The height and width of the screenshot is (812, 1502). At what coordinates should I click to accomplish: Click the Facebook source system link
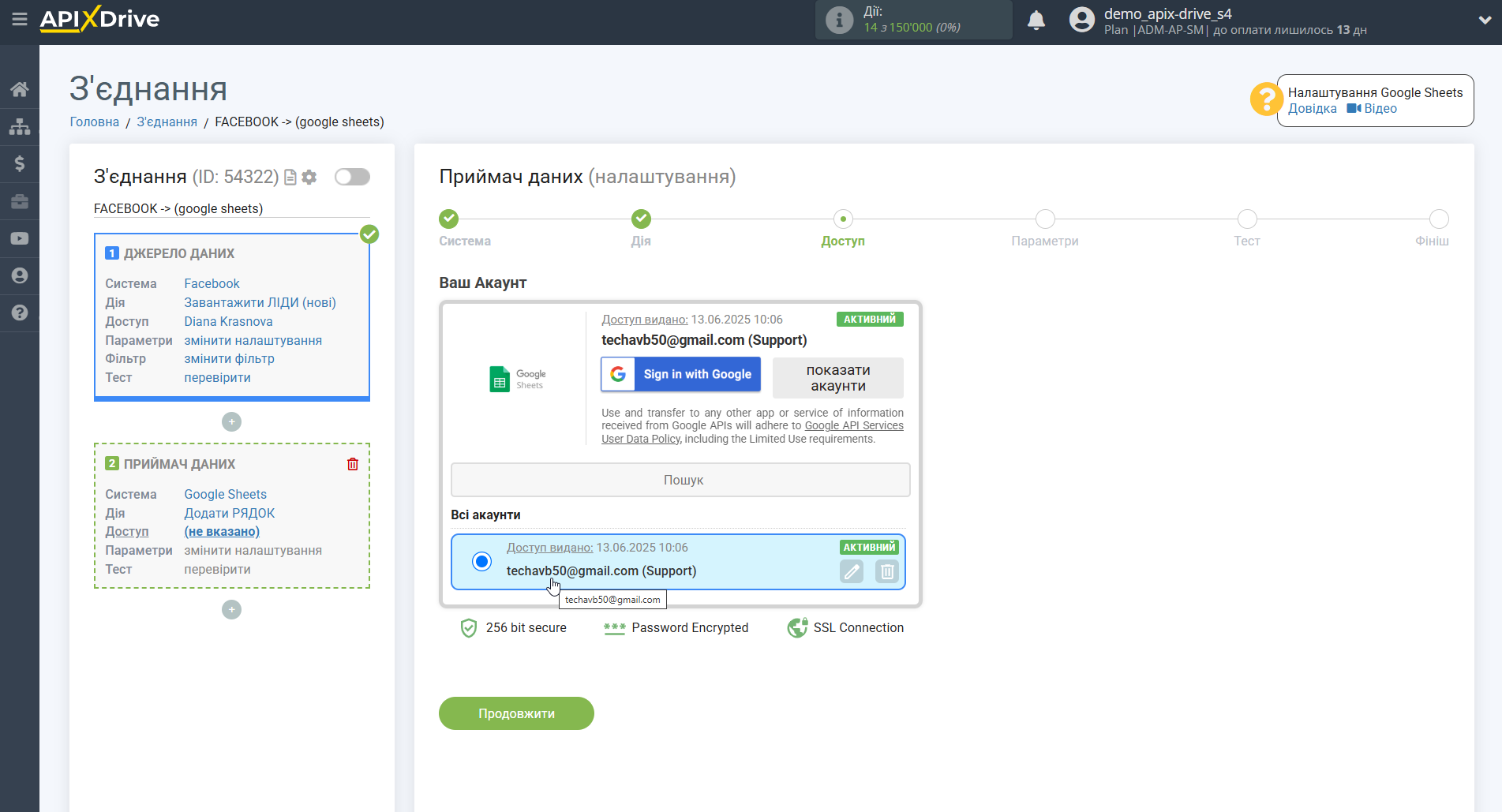point(212,283)
